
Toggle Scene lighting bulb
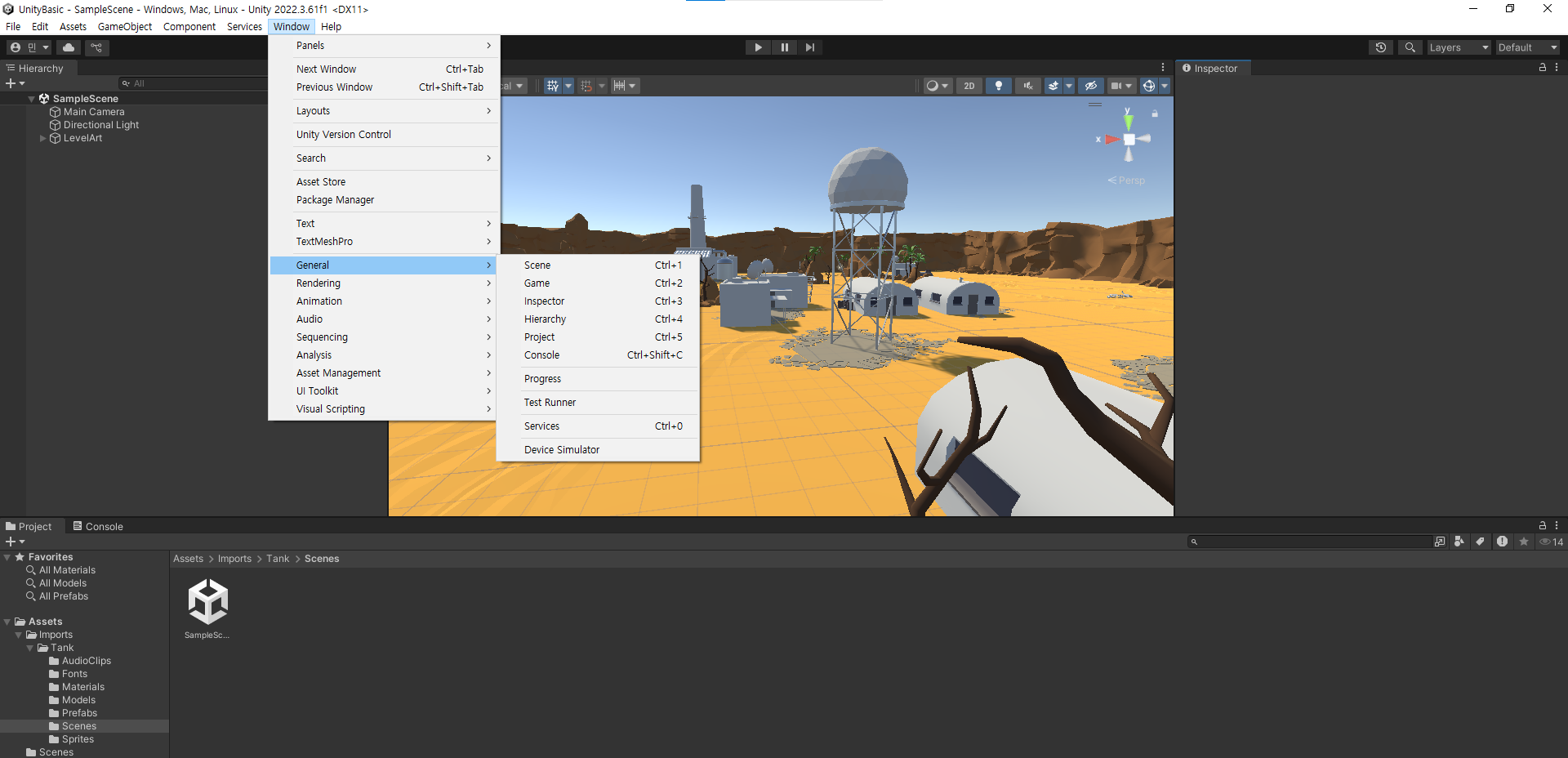tap(998, 86)
